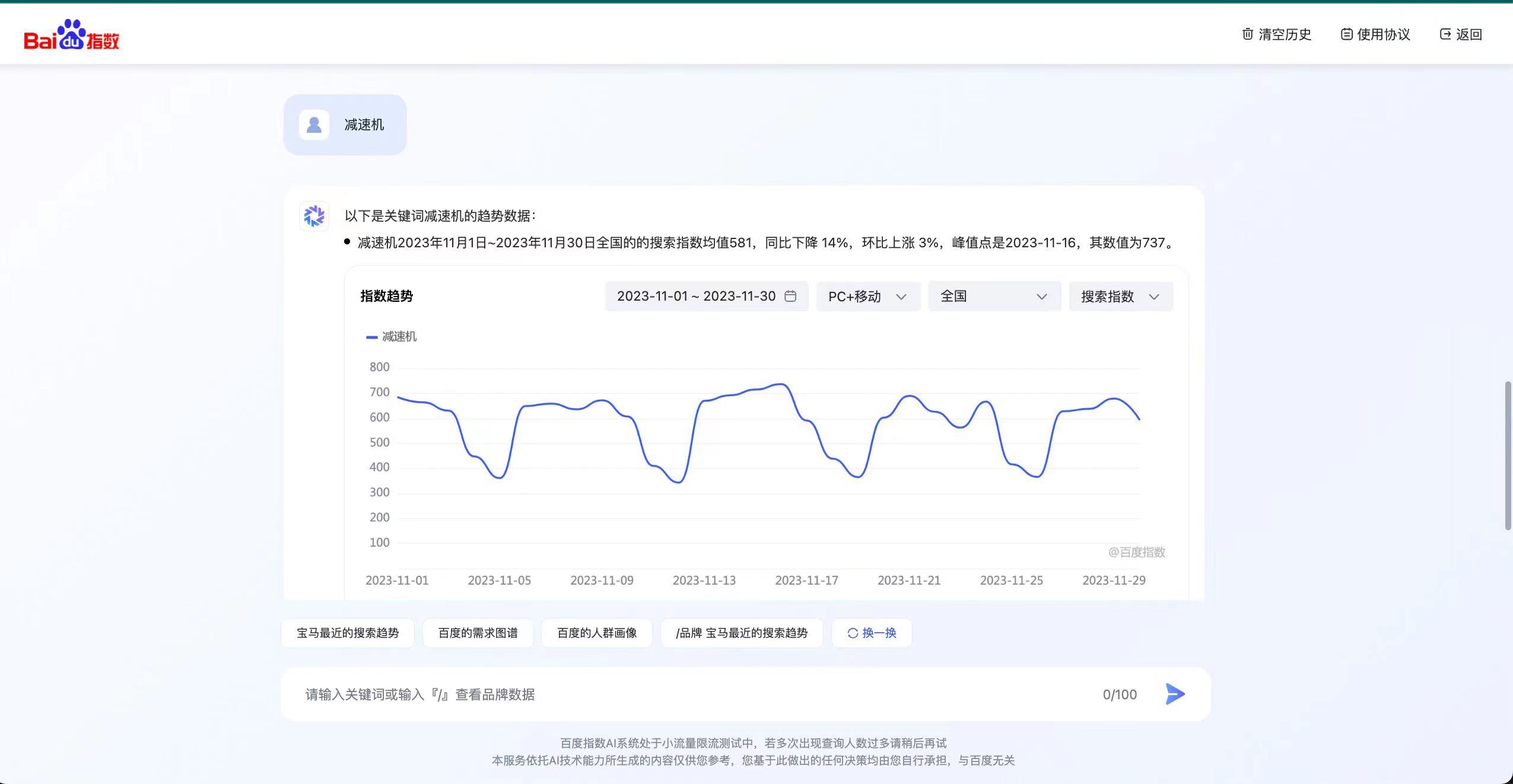This screenshot has height=784, width=1513.
Task: Open the calendar icon in date range
Action: 790,296
